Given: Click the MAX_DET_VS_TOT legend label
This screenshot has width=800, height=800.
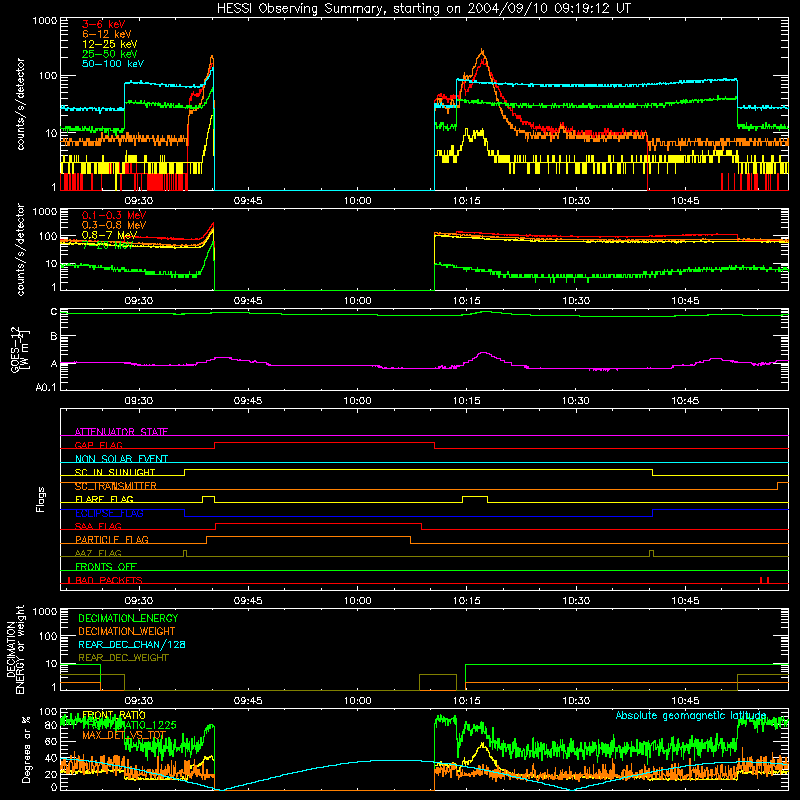Looking at the screenshot, I should tap(124, 735).
